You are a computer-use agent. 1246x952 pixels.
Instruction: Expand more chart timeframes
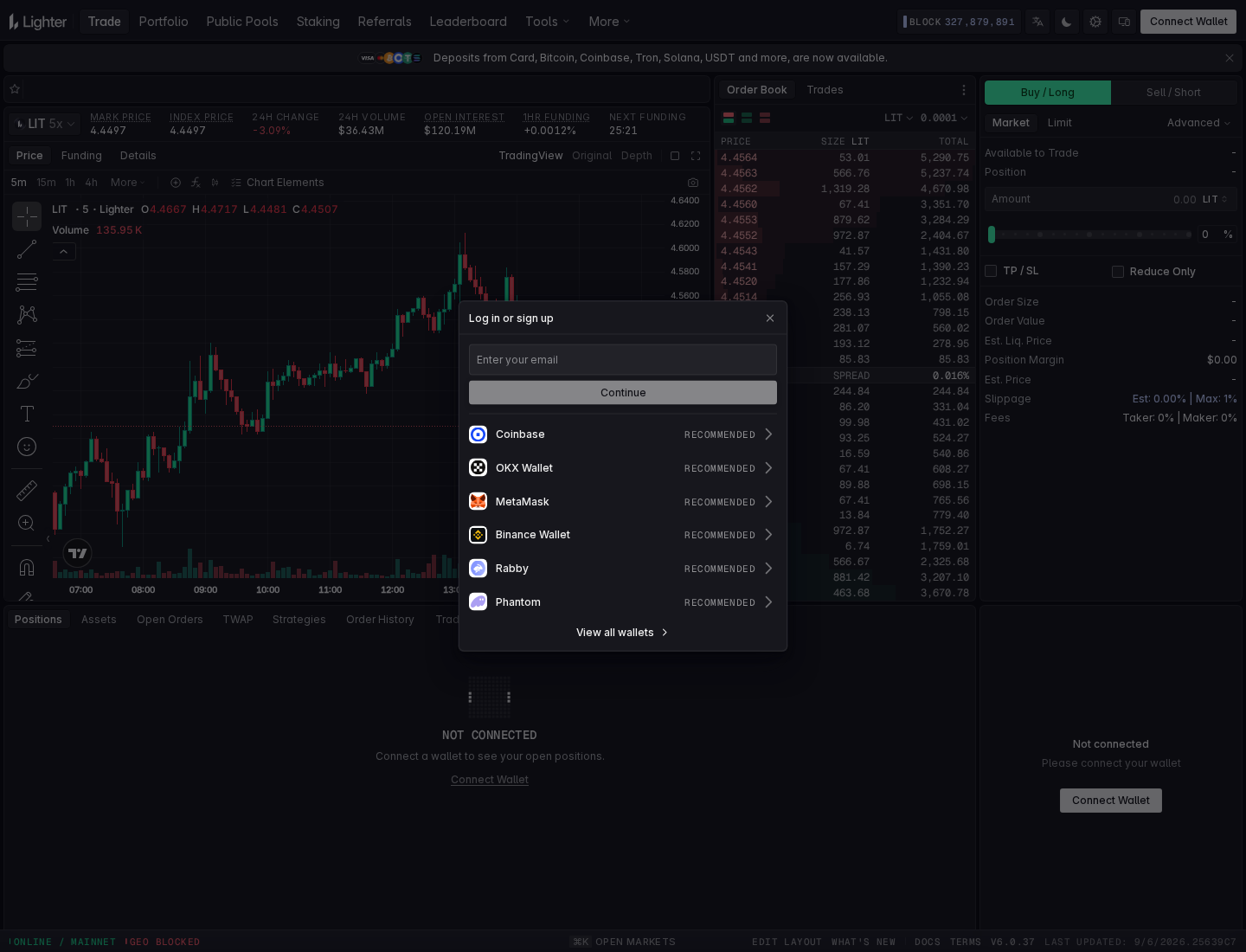128,183
